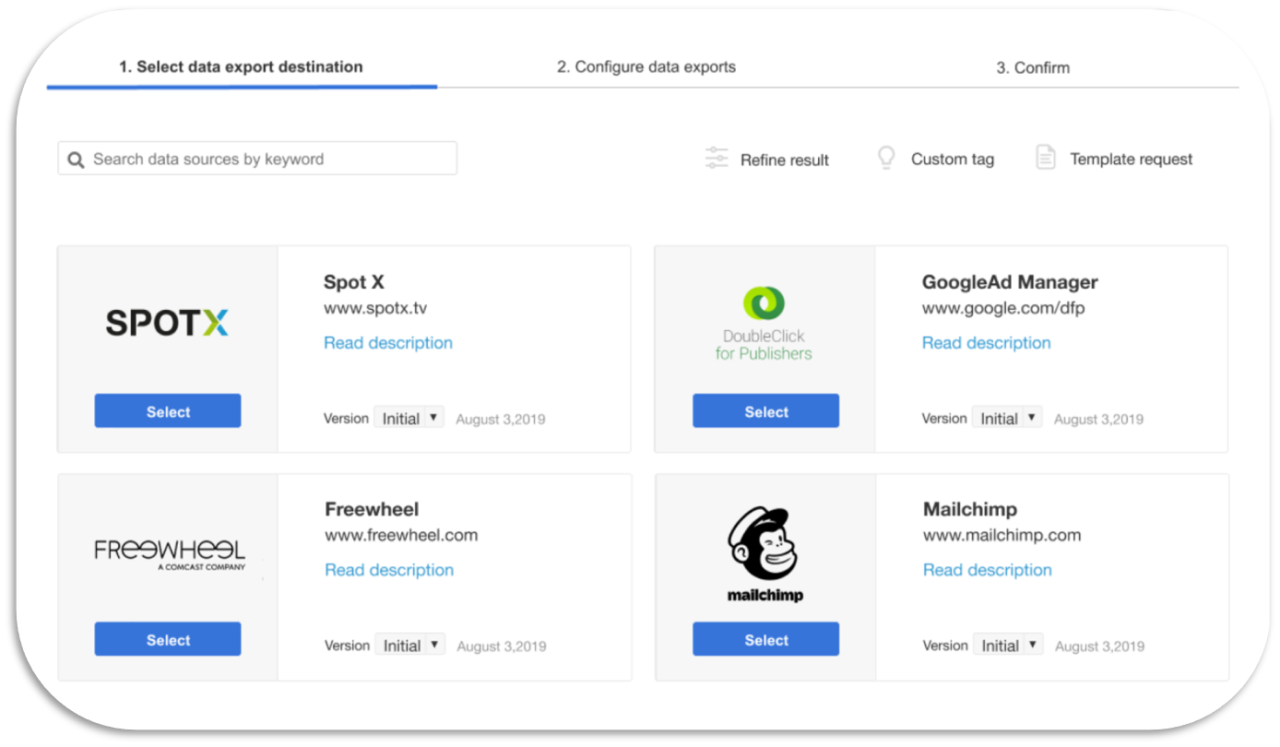The height and width of the screenshot is (747, 1280).
Task: Open the Version dropdown for Spot X
Action: tap(409, 418)
